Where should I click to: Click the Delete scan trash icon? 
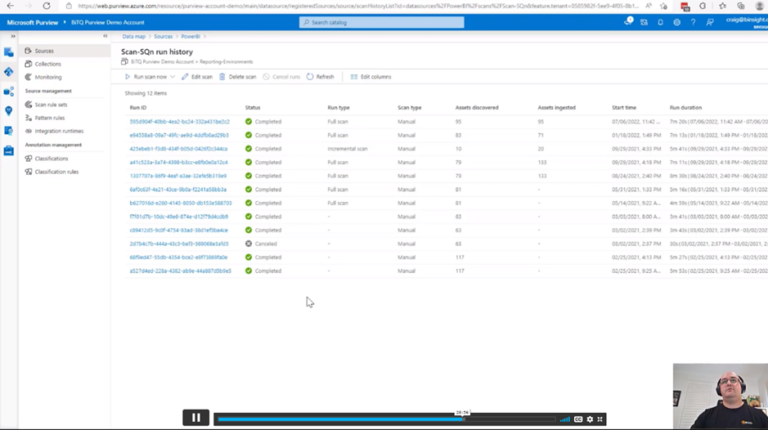tap(223, 76)
